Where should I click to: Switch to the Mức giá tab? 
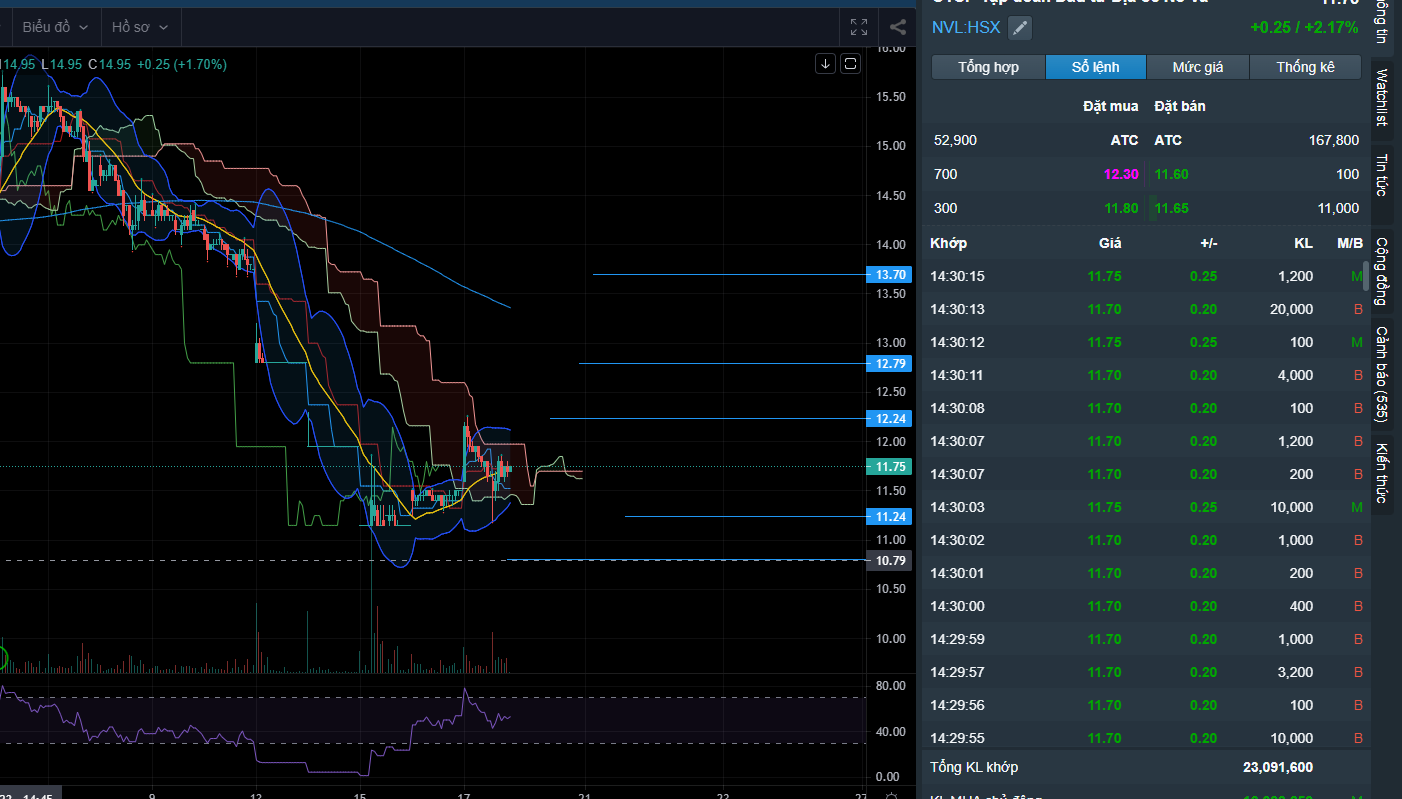tap(1198, 67)
